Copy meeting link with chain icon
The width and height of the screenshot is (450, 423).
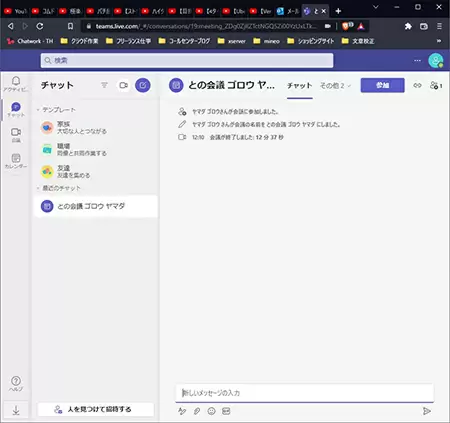click(417, 85)
